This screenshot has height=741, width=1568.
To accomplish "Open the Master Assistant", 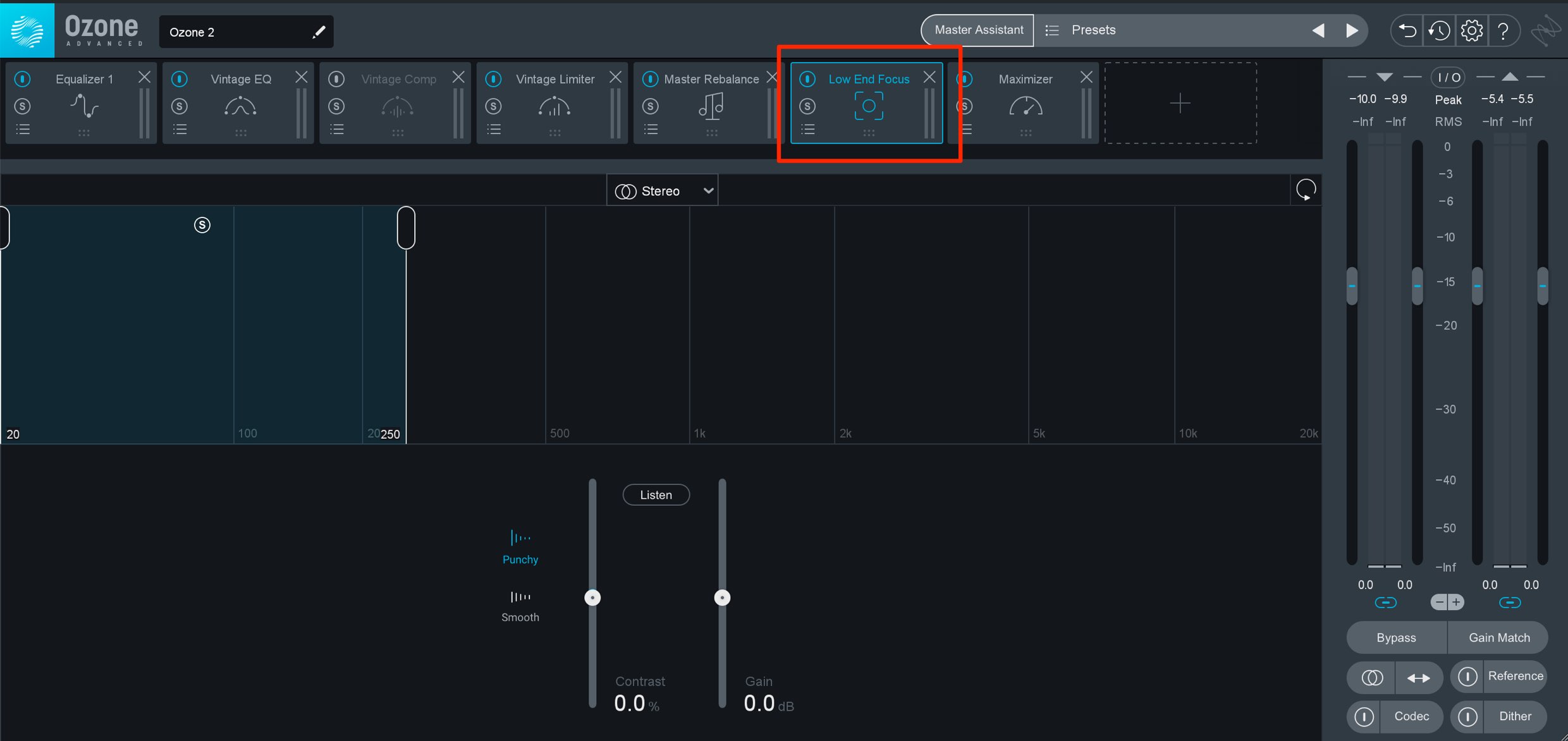I will pyautogui.click(x=978, y=30).
